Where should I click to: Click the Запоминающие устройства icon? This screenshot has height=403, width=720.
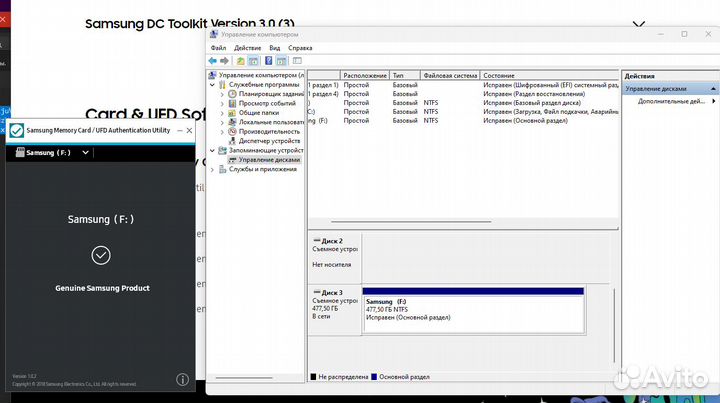point(222,150)
